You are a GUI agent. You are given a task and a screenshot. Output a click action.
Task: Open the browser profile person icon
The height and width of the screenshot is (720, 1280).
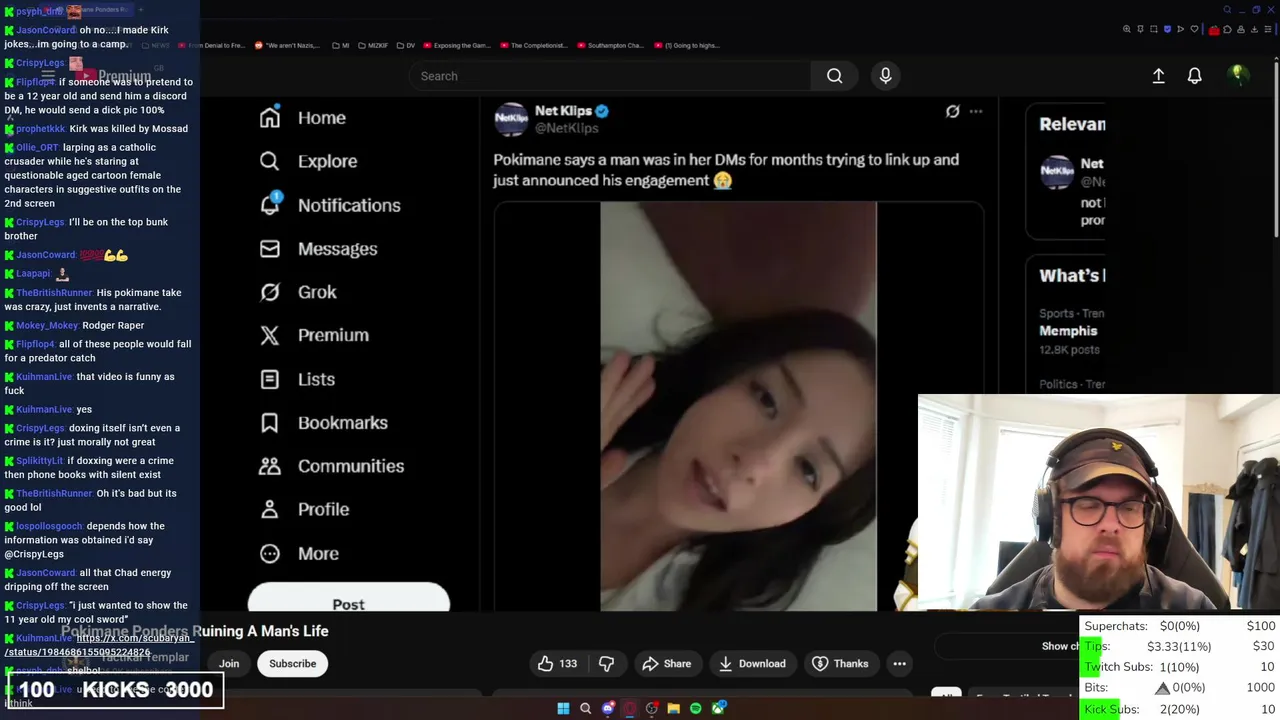(x=1241, y=29)
